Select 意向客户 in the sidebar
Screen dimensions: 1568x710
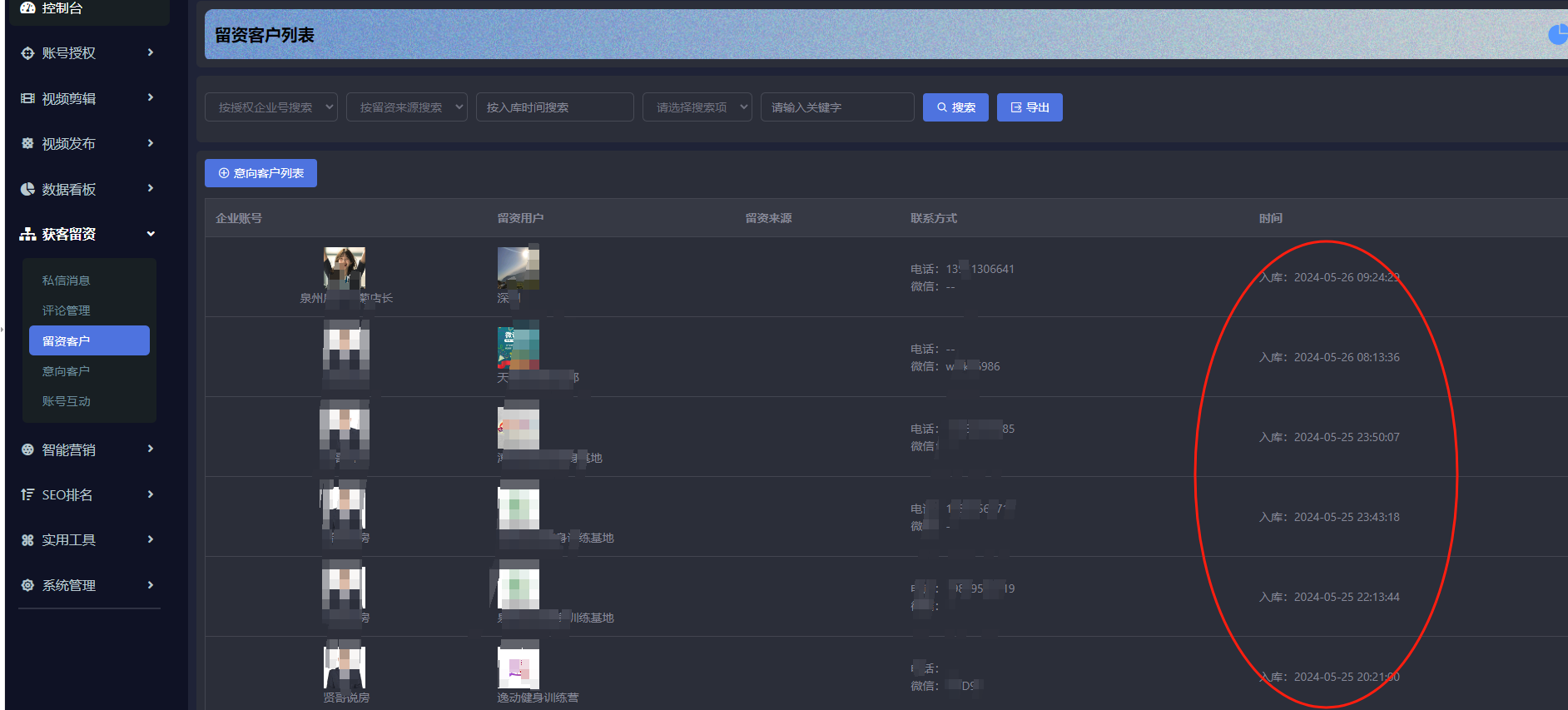click(x=67, y=371)
